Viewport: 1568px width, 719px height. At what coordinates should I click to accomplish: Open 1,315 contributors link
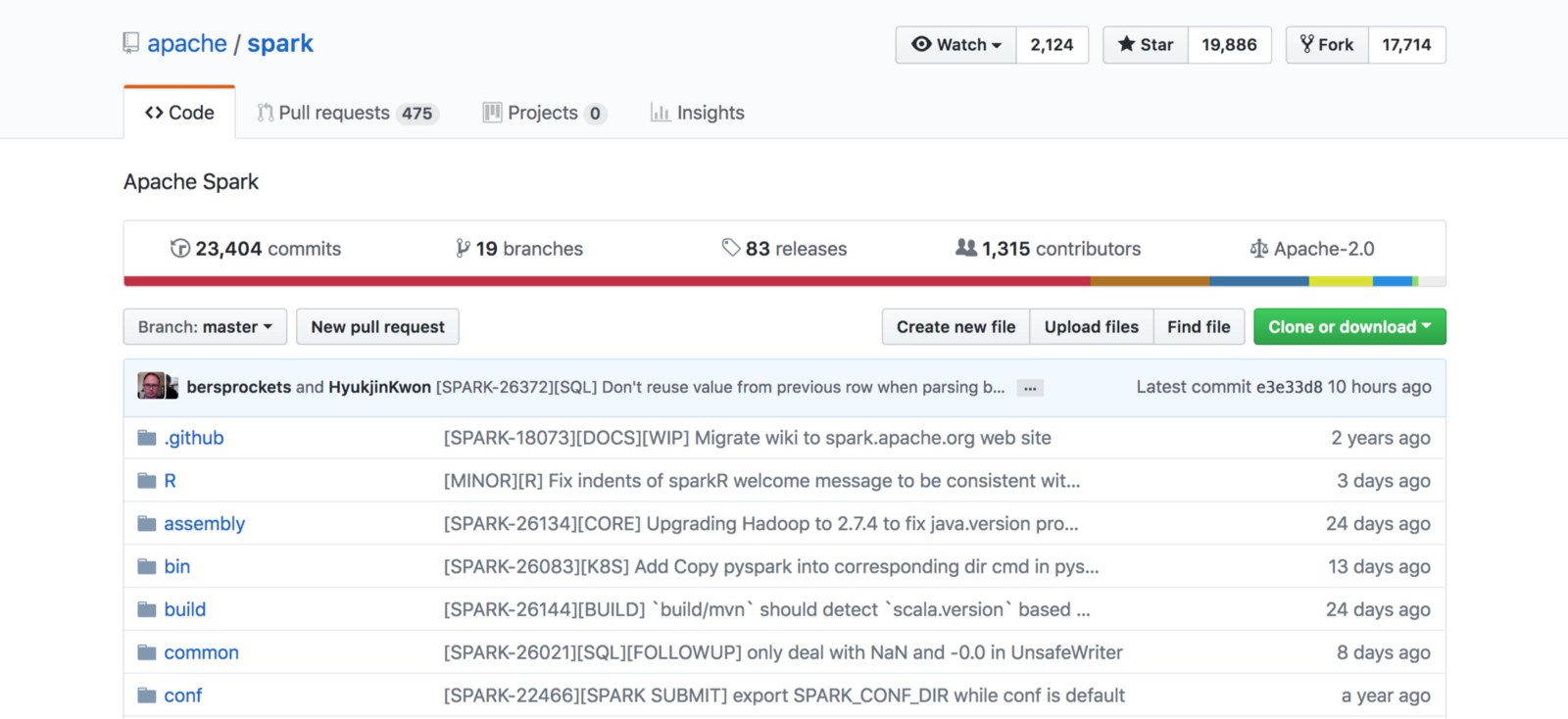coord(1049,249)
